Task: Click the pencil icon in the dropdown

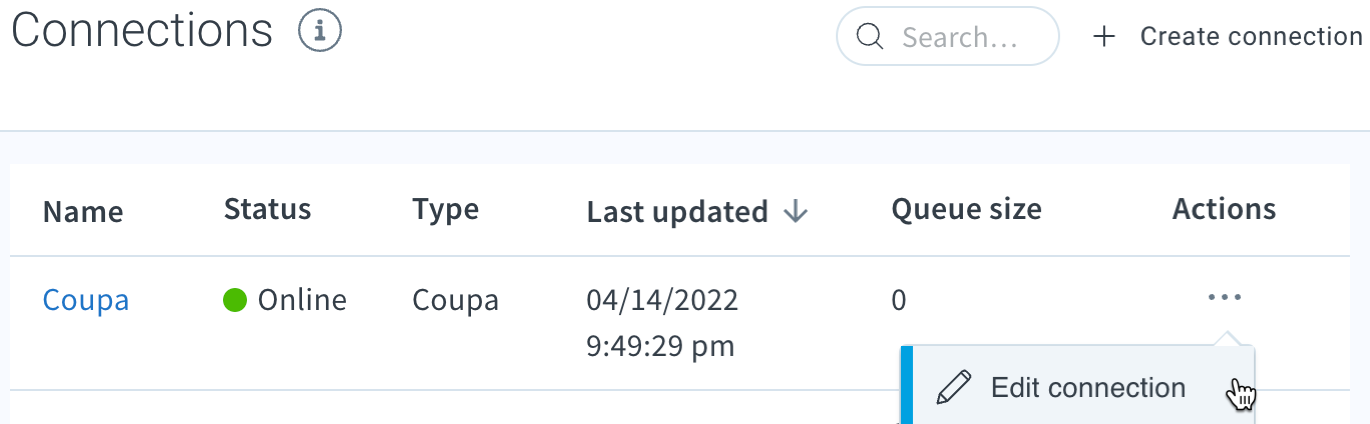Action: [954, 388]
